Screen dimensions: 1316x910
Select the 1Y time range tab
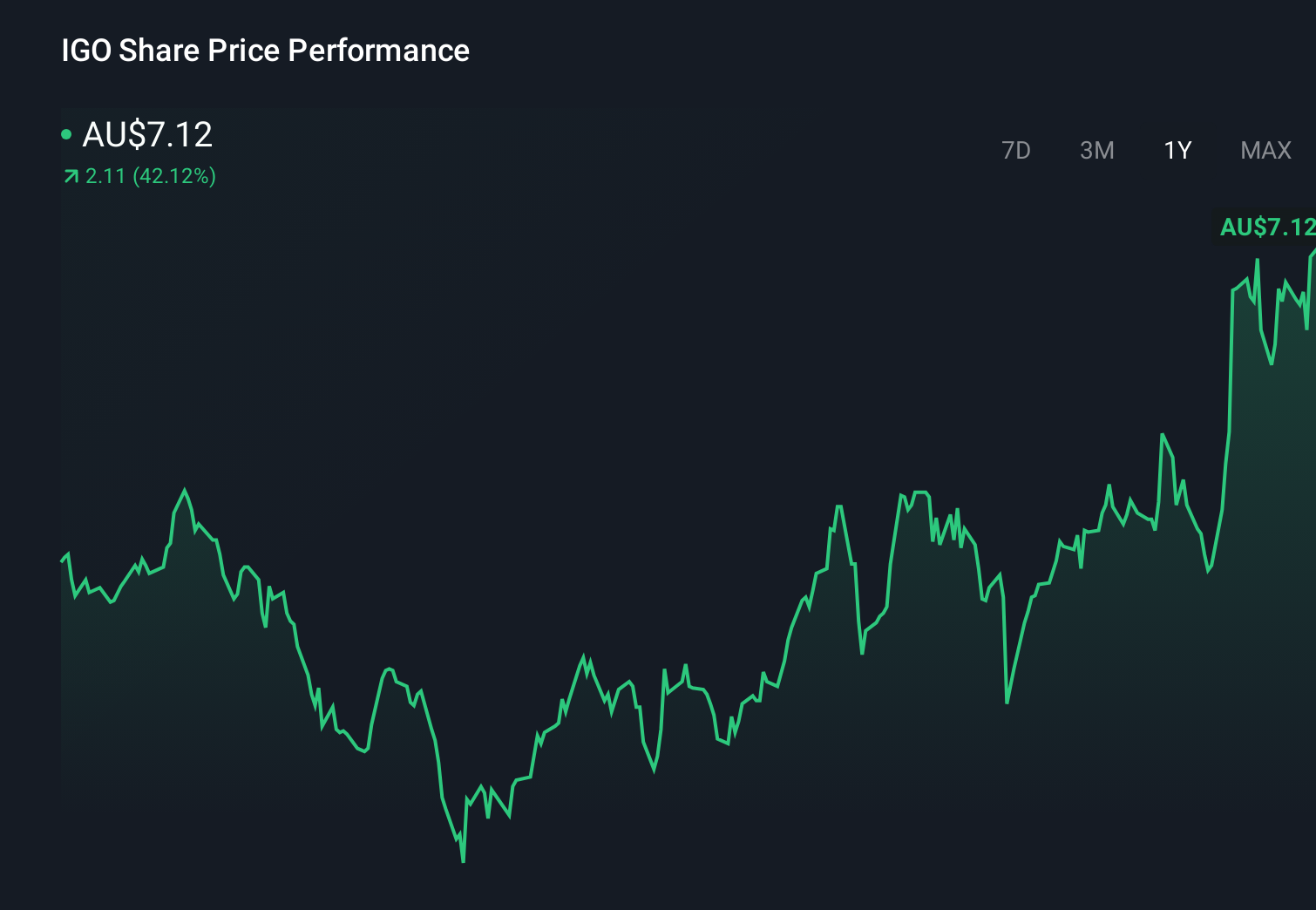click(x=1177, y=150)
